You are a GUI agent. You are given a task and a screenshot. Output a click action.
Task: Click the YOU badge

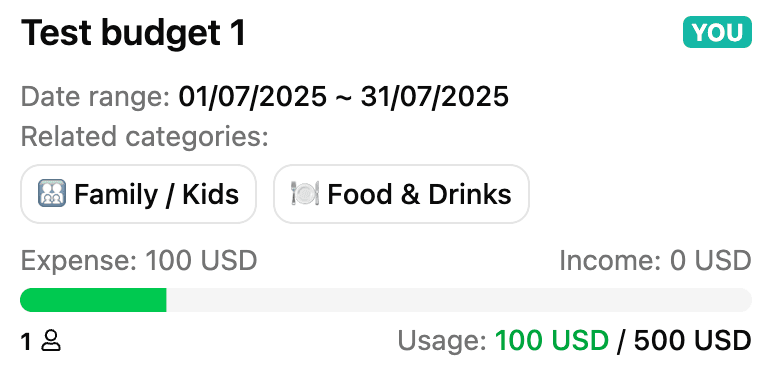pos(717,32)
